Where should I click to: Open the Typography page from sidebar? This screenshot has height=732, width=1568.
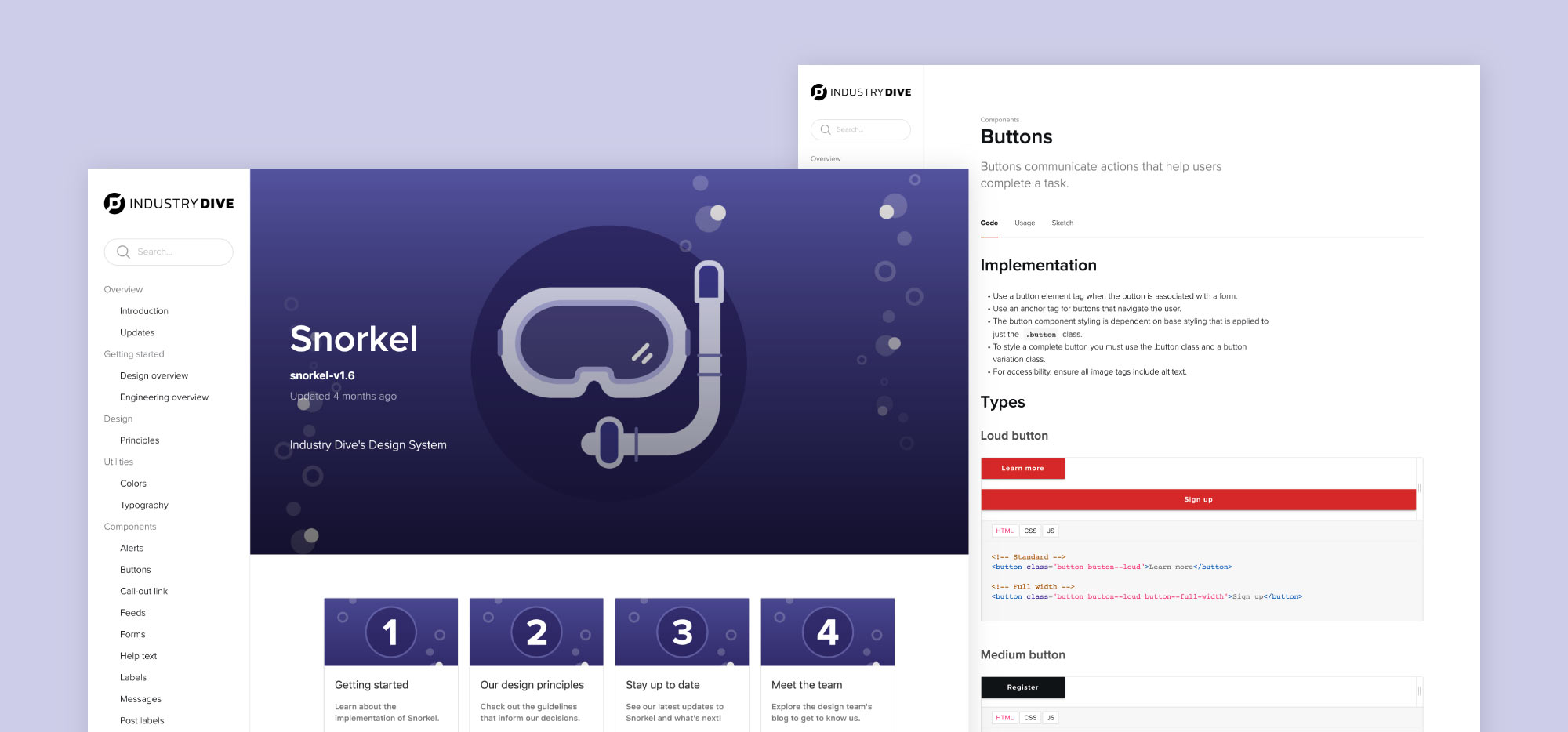tap(143, 505)
